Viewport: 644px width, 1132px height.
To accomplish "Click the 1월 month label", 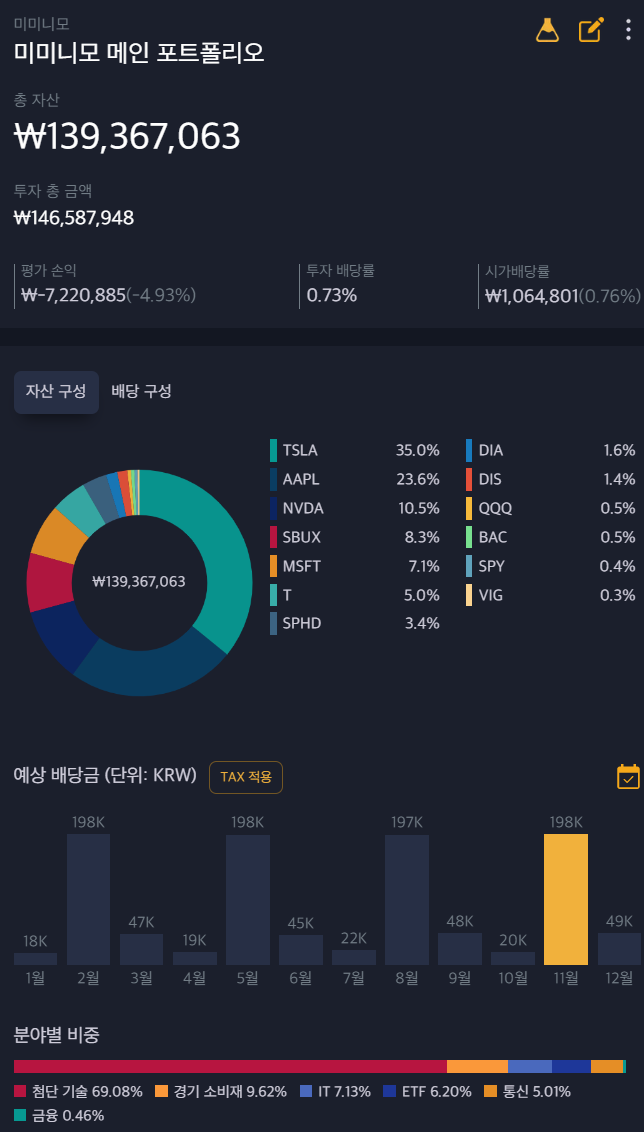I will 35,978.
